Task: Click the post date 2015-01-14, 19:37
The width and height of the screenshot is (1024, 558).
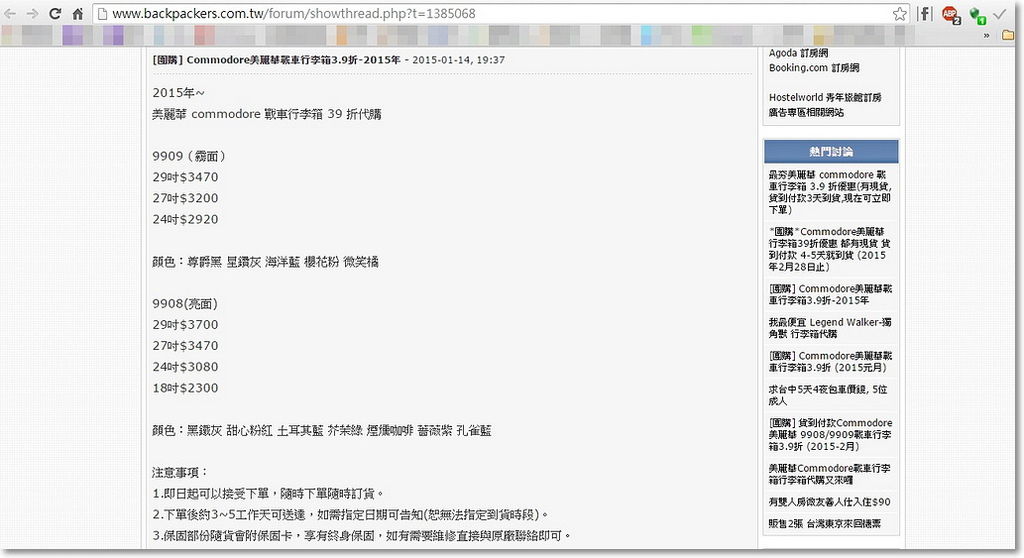Action: (458, 59)
